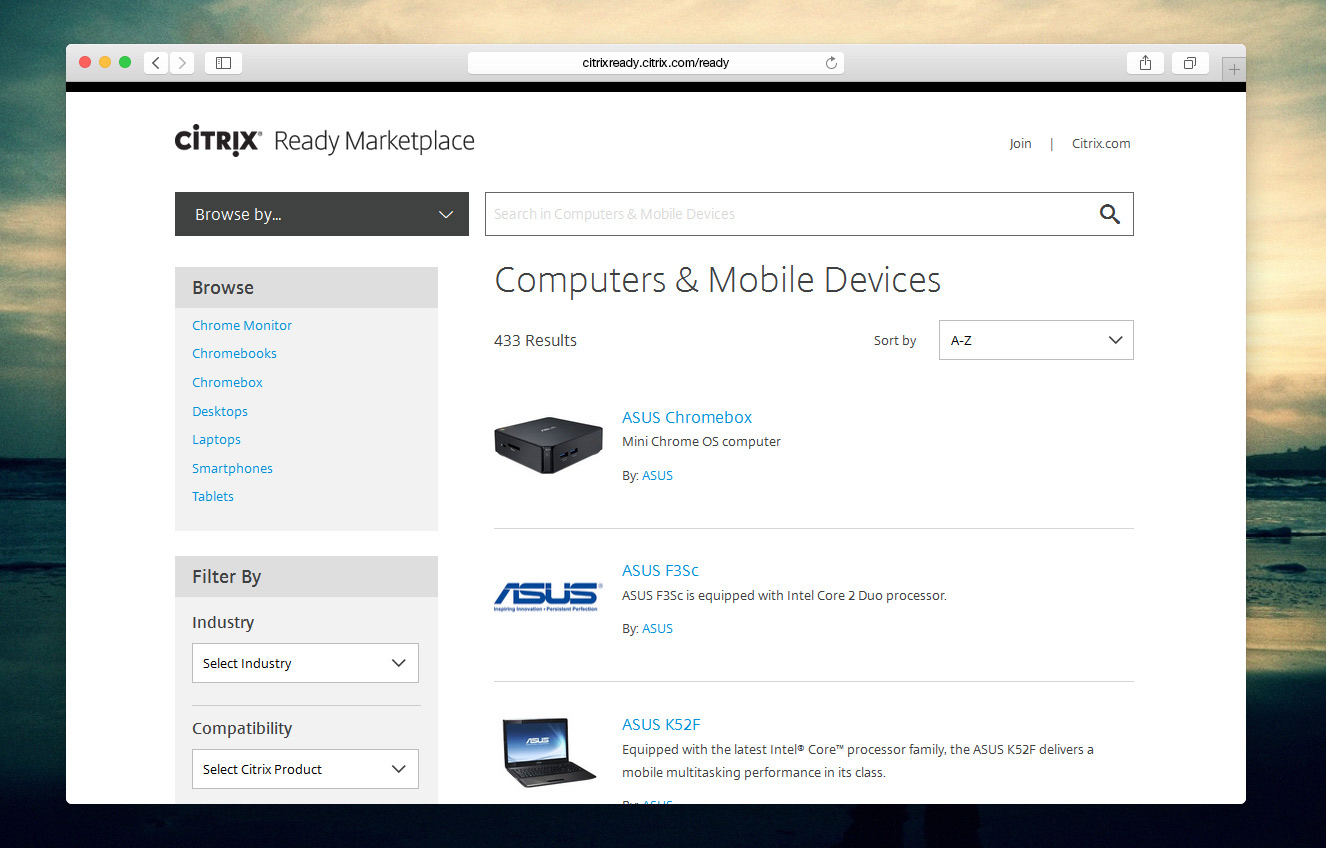Browse the Laptops category

[x=216, y=440]
